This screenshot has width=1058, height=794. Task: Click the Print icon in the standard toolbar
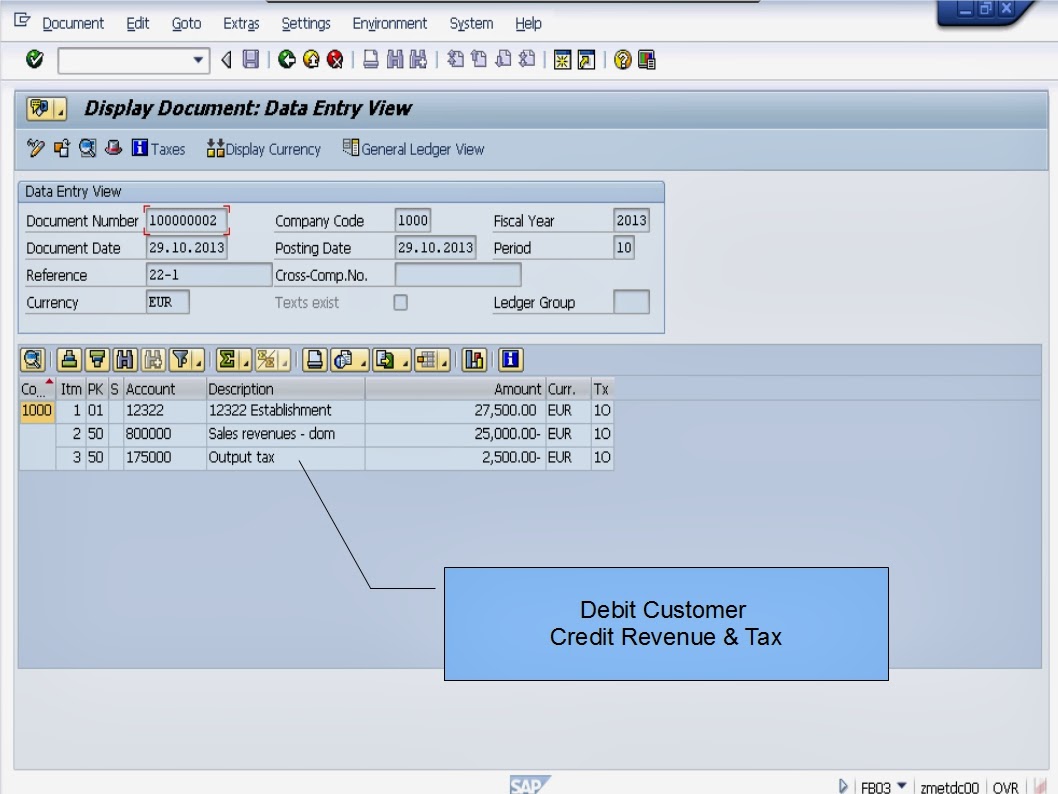pos(370,59)
